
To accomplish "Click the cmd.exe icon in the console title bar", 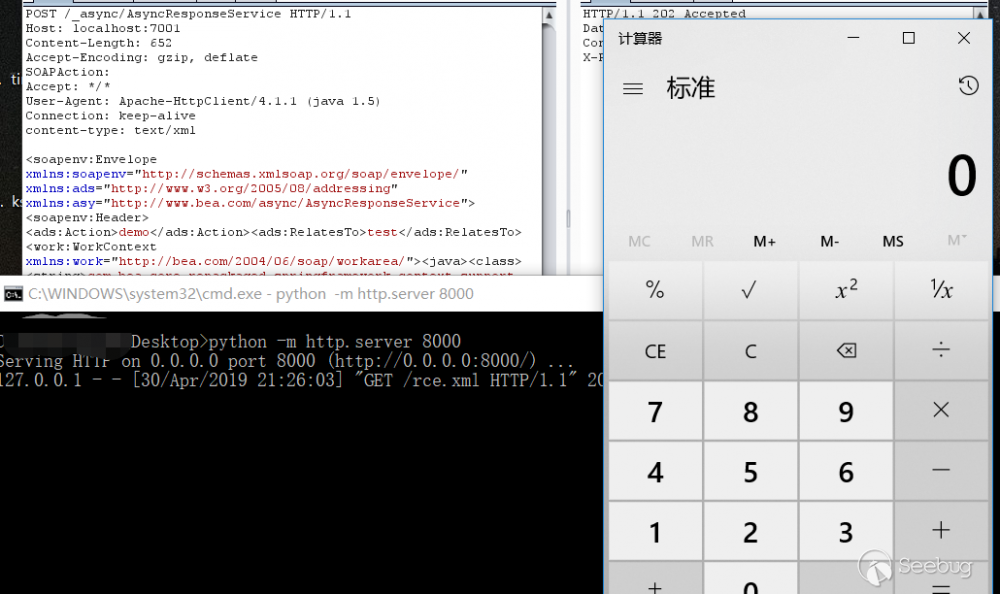I will (12, 294).
